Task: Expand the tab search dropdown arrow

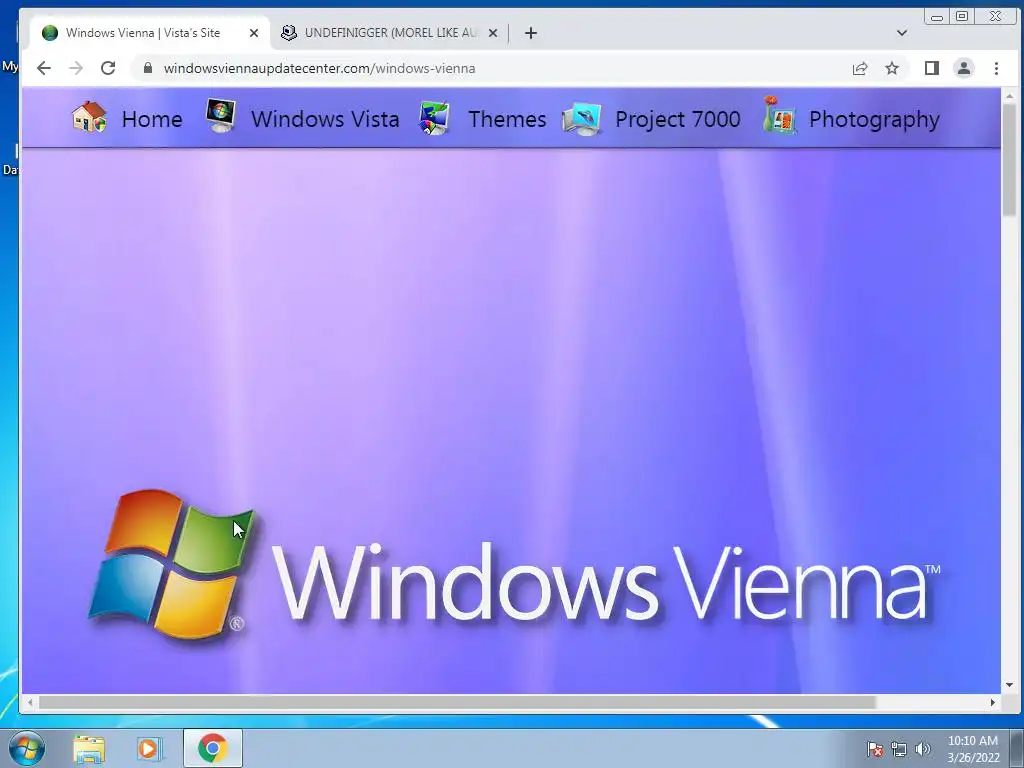Action: pyautogui.click(x=902, y=33)
